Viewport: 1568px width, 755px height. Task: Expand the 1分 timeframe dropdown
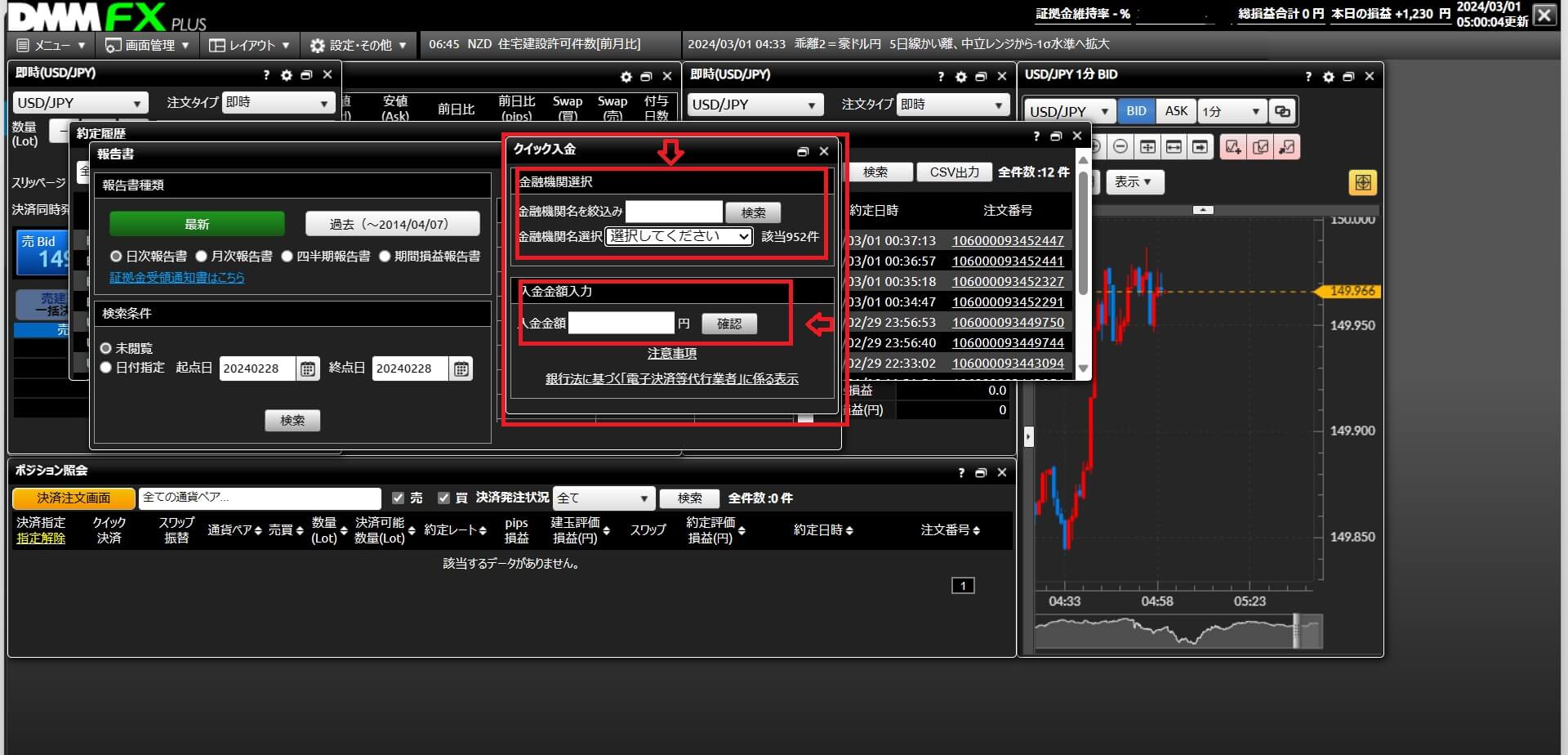(x=1232, y=111)
